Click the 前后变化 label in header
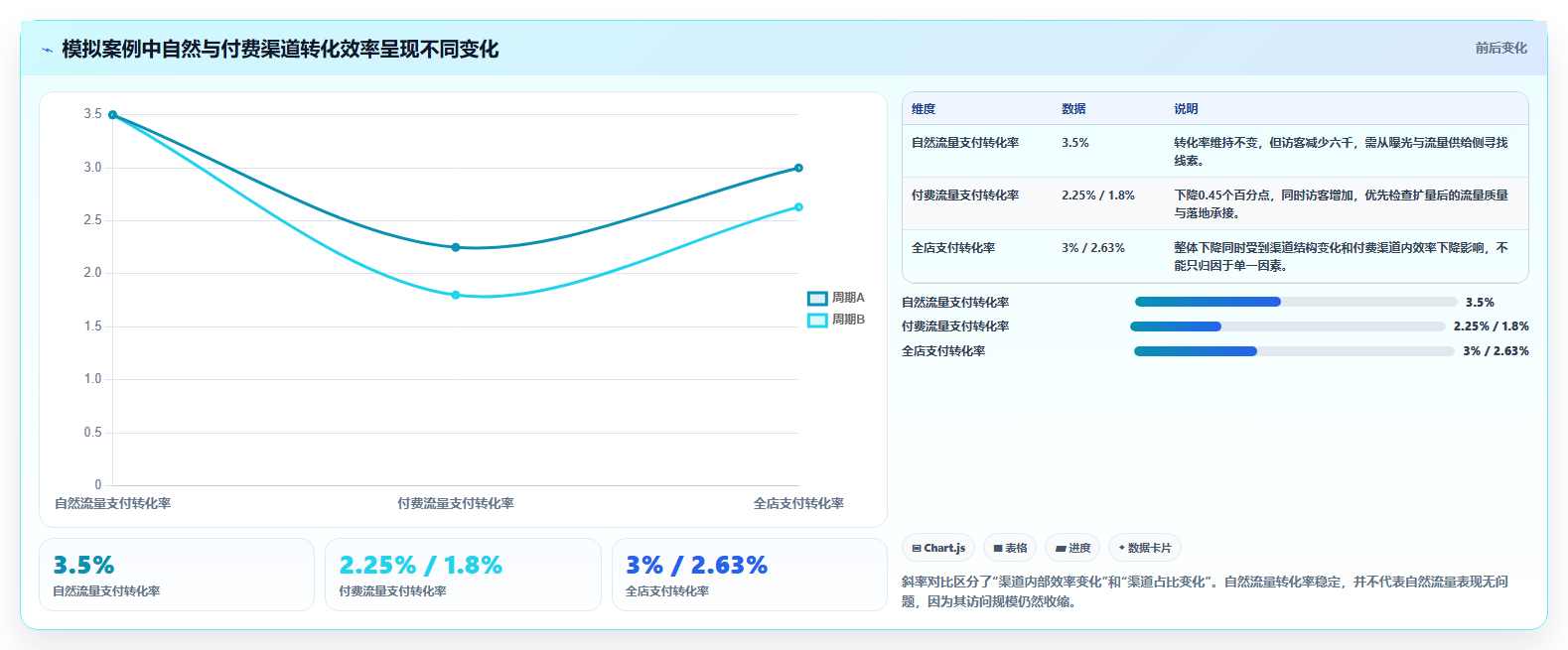 click(x=1500, y=48)
